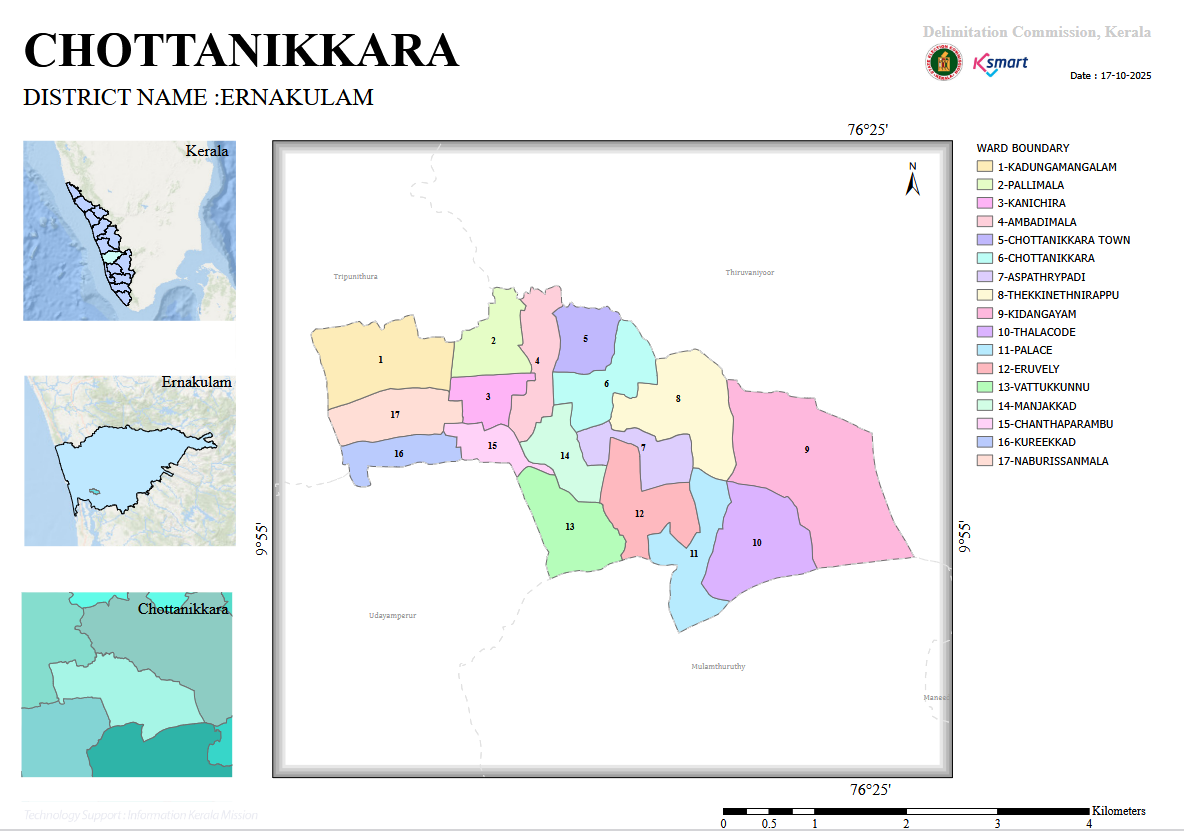The height and width of the screenshot is (831, 1184).
Task: Click ward 2 region on the map
Action: 492,341
